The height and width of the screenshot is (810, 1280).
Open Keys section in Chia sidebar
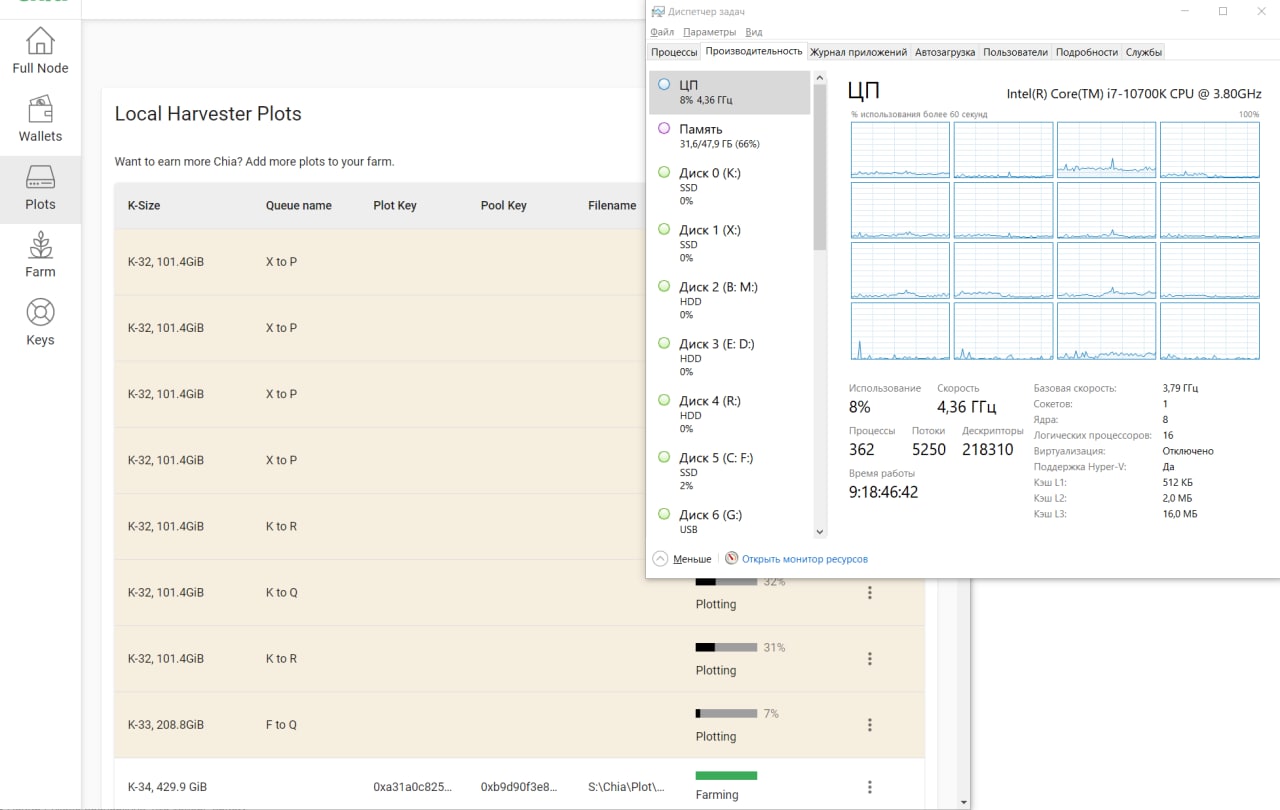pyautogui.click(x=40, y=324)
